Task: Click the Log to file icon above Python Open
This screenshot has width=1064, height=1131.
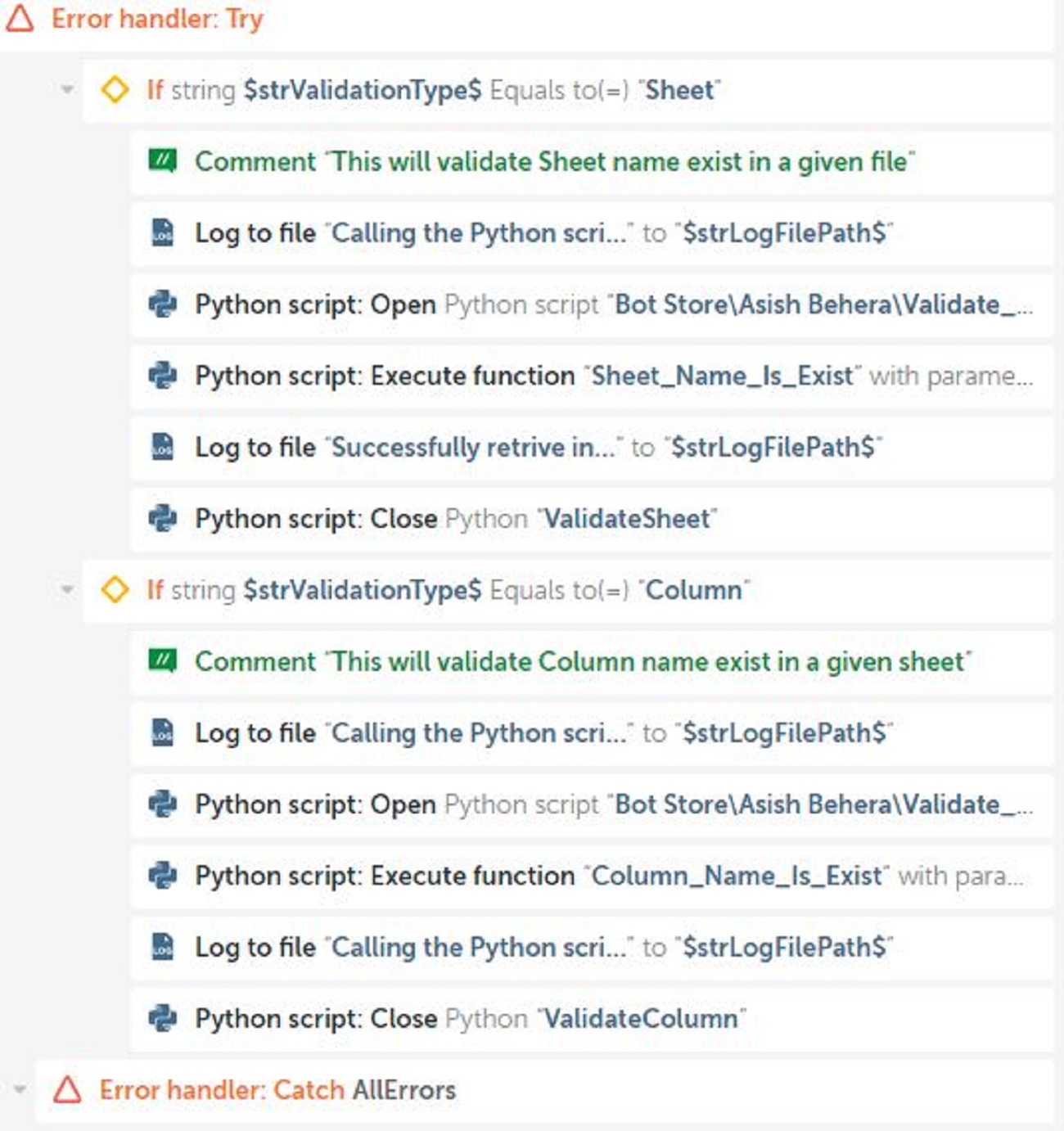Action: point(163,232)
